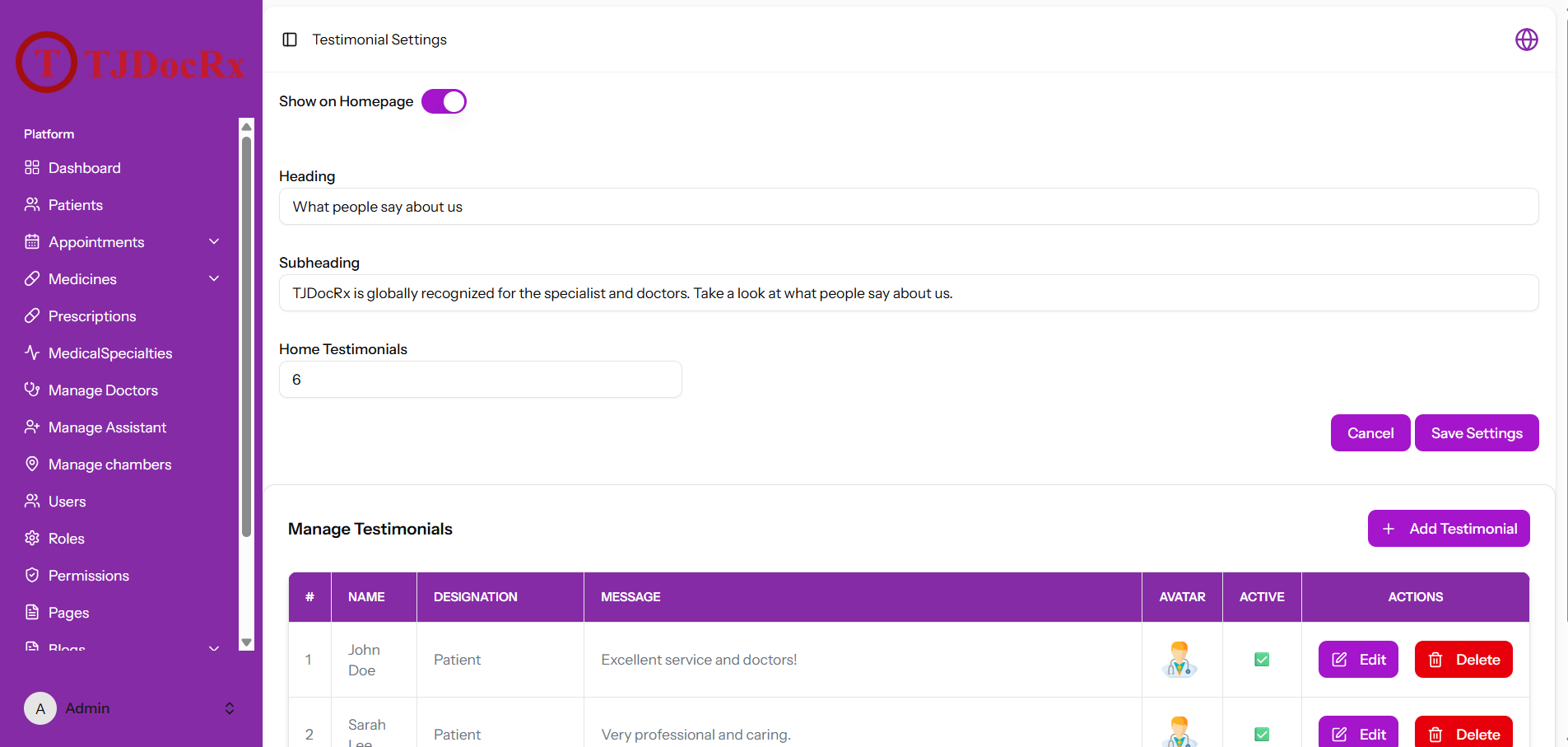The height and width of the screenshot is (747, 1568).
Task: Expand the Medicines submenu
Action: [123, 279]
